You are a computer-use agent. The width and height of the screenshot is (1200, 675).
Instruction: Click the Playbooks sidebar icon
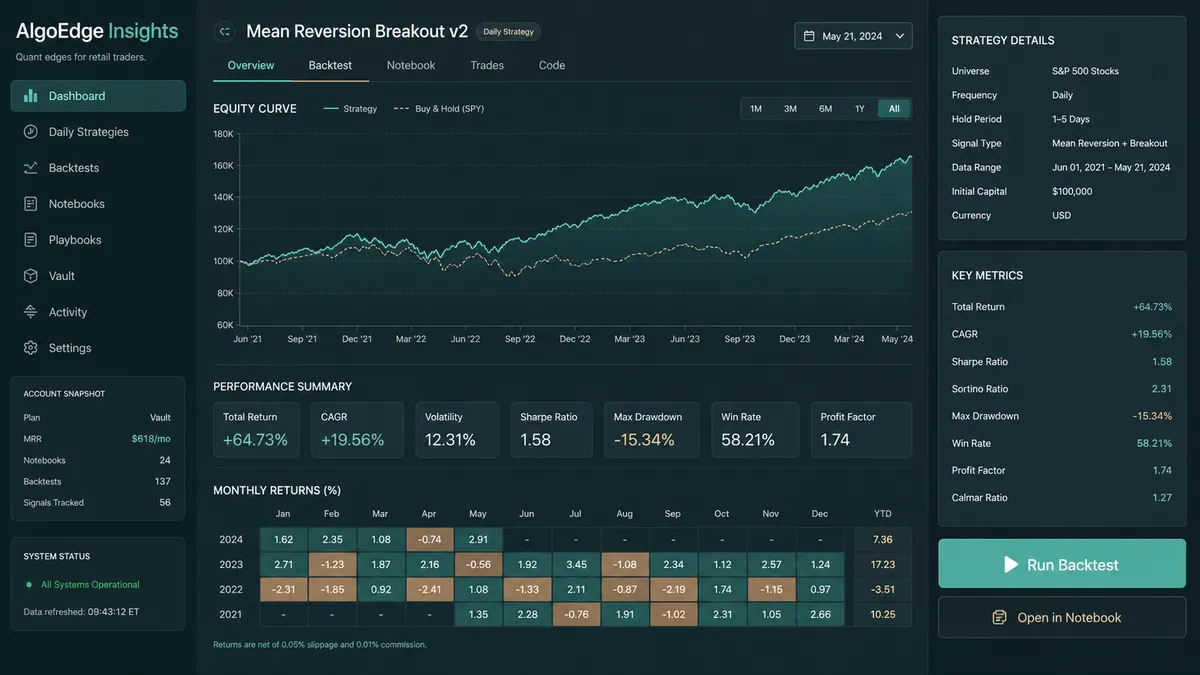click(x=30, y=240)
